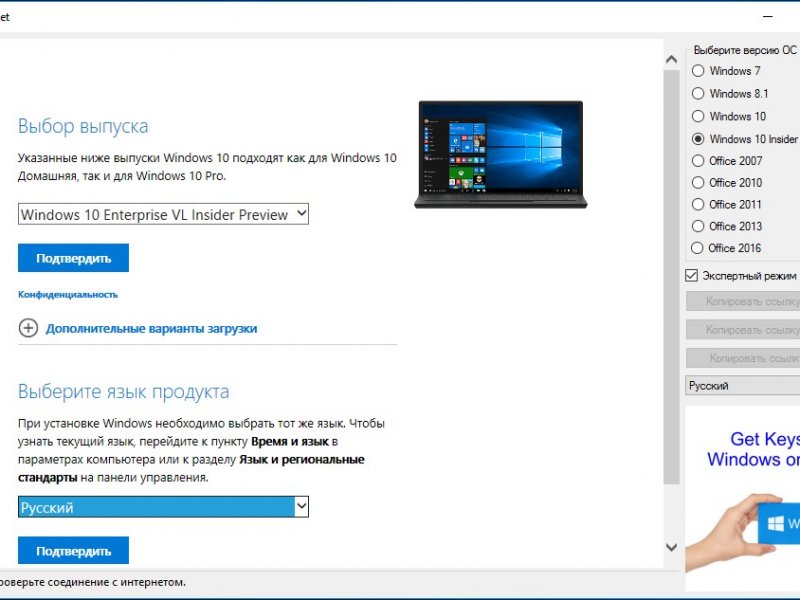This screenshot has width=800, height=600.
Task: Expand Дополнительные варианты загрузки link
Action: (x=152, y=329)
